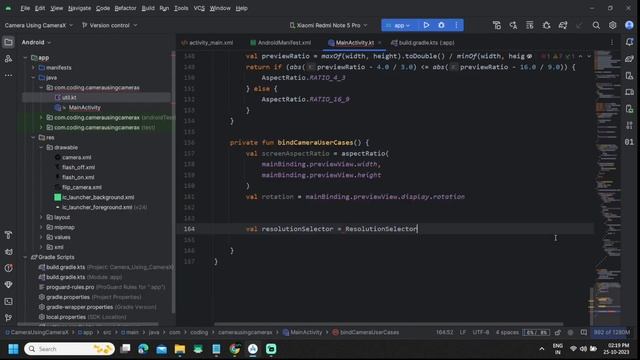640x360 pixels.
Task: Open the Build hammer tool window
Action: 8,235
